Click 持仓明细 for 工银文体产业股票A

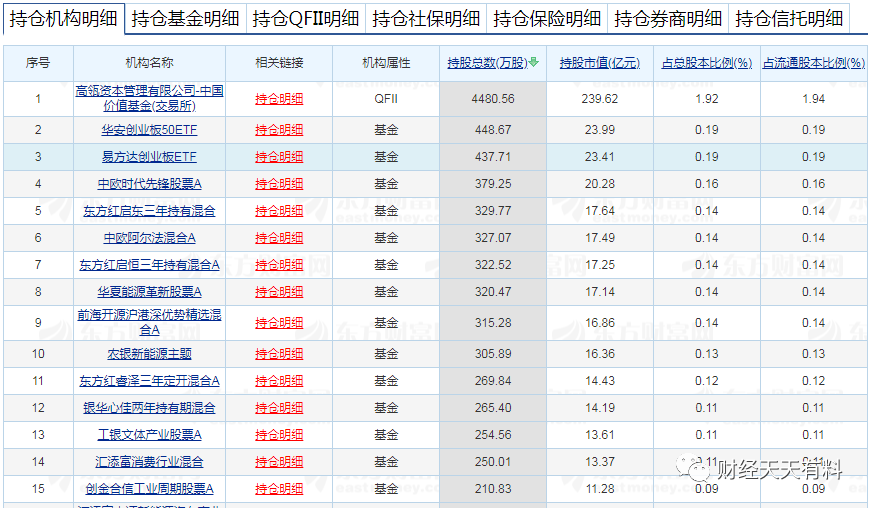[279, 435]
